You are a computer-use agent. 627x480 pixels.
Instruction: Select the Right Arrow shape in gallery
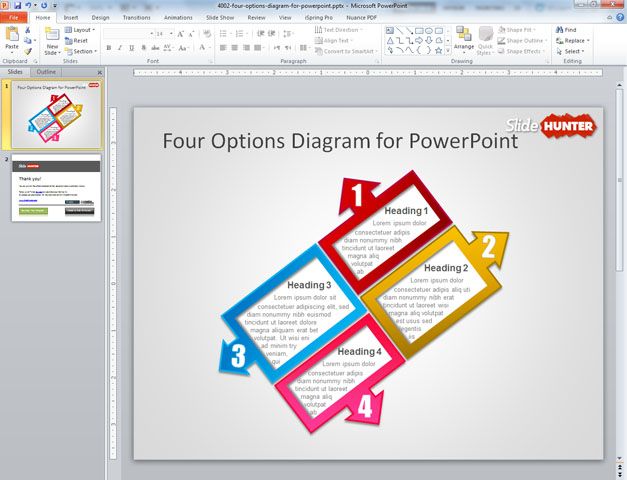419,40
